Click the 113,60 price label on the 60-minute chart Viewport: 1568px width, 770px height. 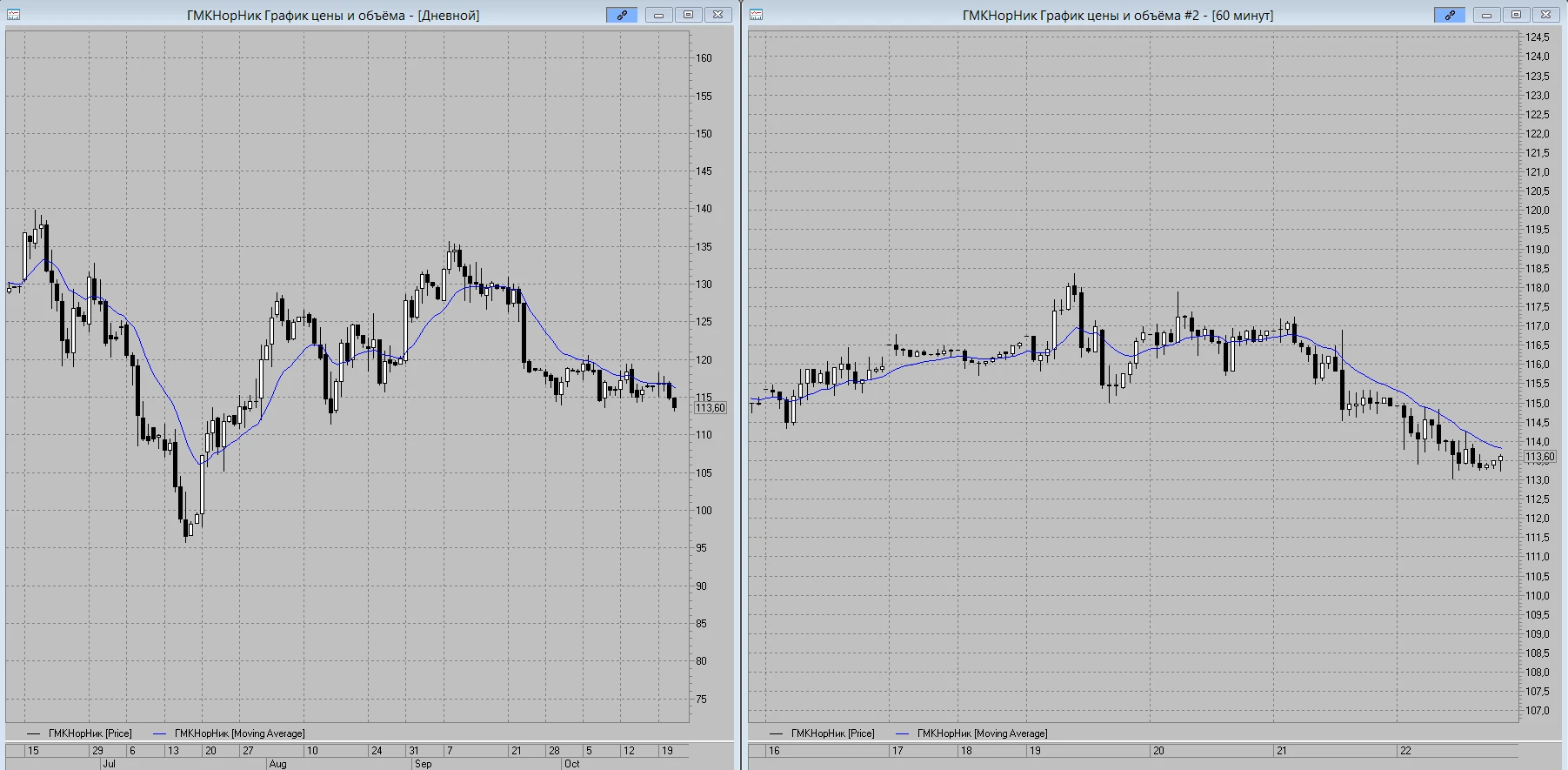click(1539, 457)
